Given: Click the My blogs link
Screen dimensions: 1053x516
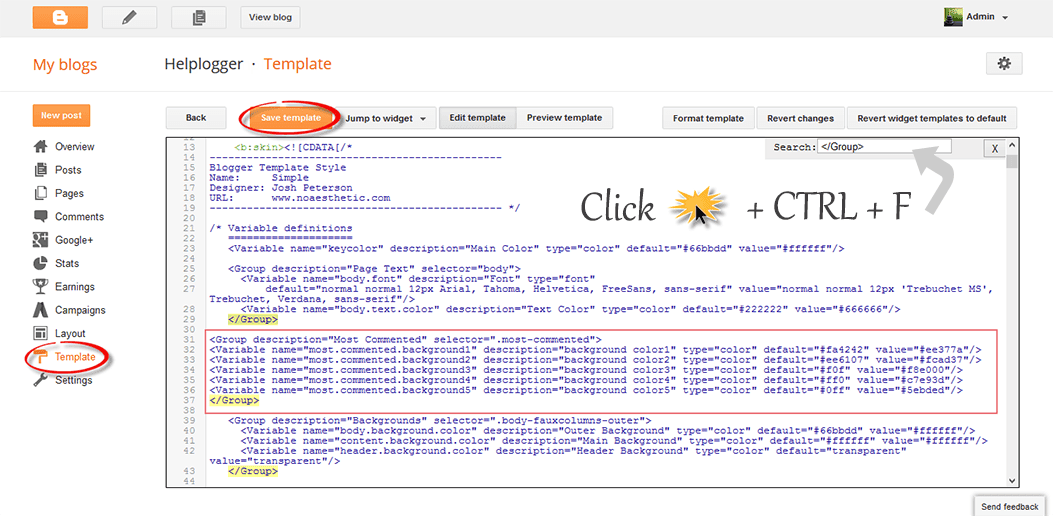Looking at the screenshot, I should [65, 64].
